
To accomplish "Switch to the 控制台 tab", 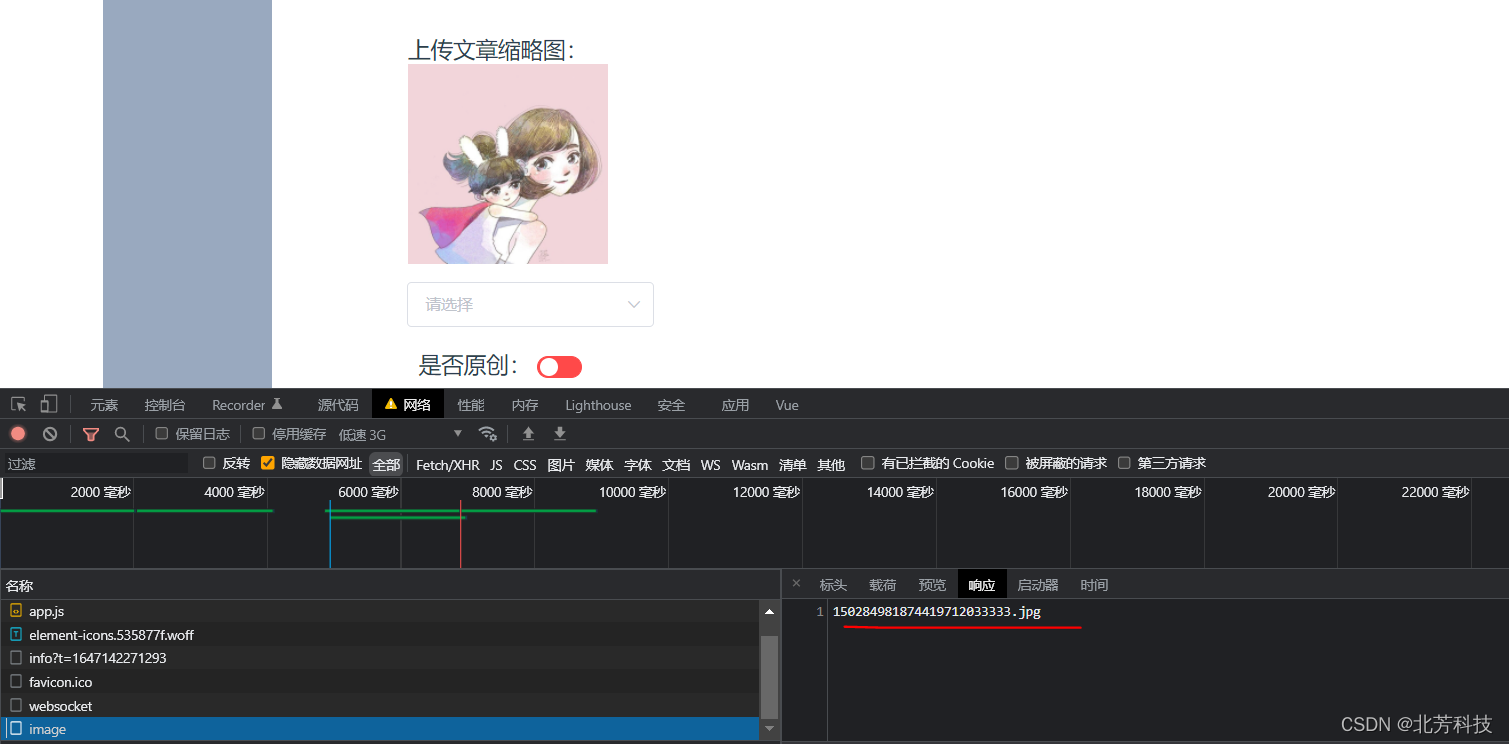I will point(165,405).
